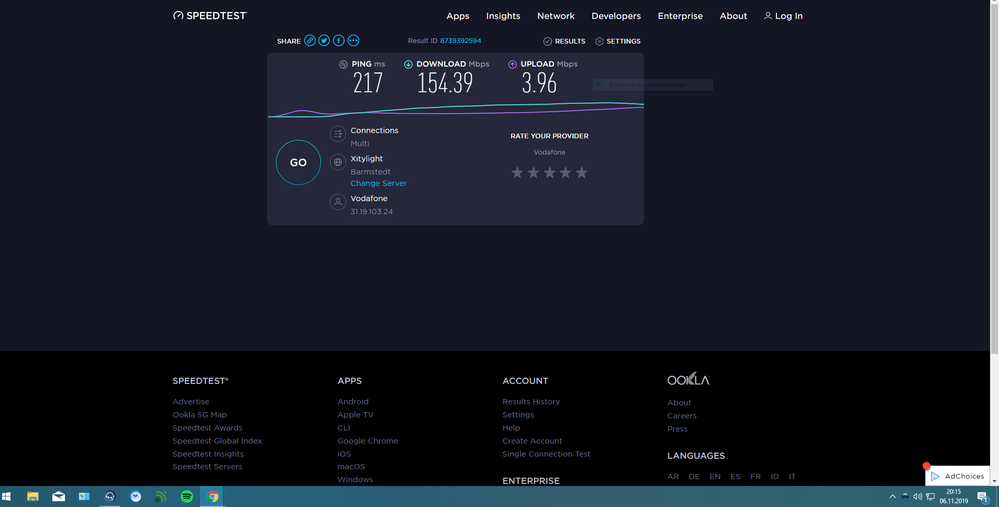Open Create Account link
Viewport: 999px width, 507px height.
coord(532,441)
